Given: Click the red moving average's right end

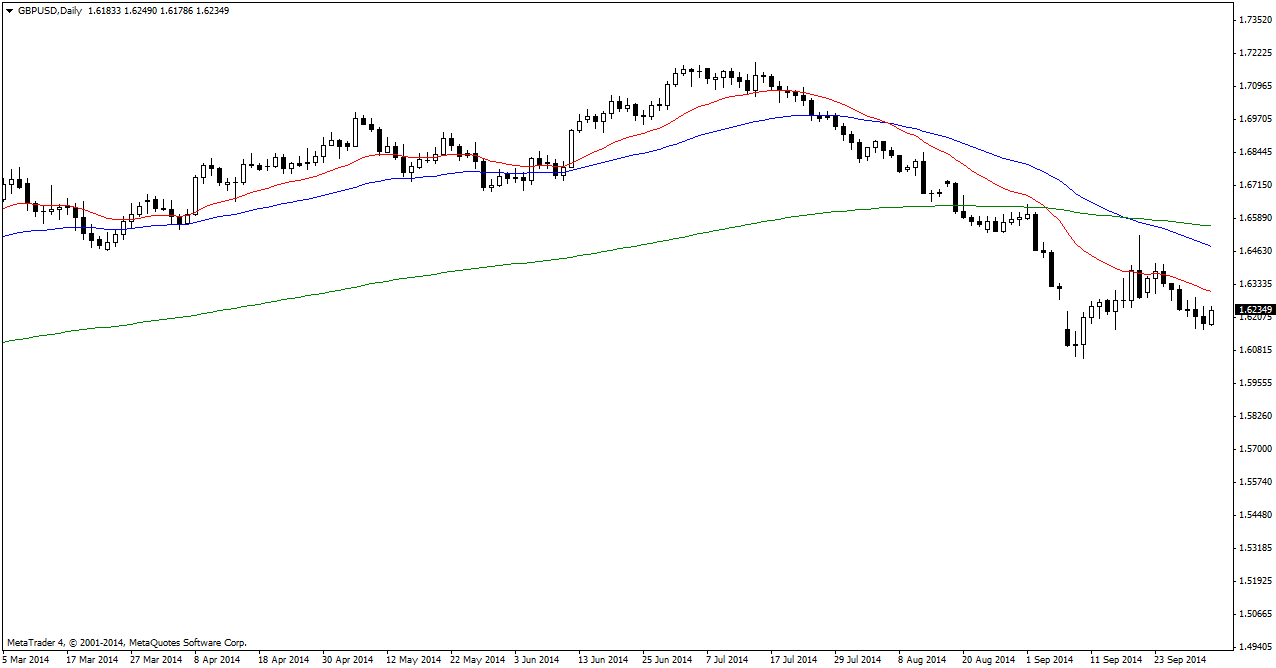Looking at the screenshot, I should click(x=1210, y=292).
